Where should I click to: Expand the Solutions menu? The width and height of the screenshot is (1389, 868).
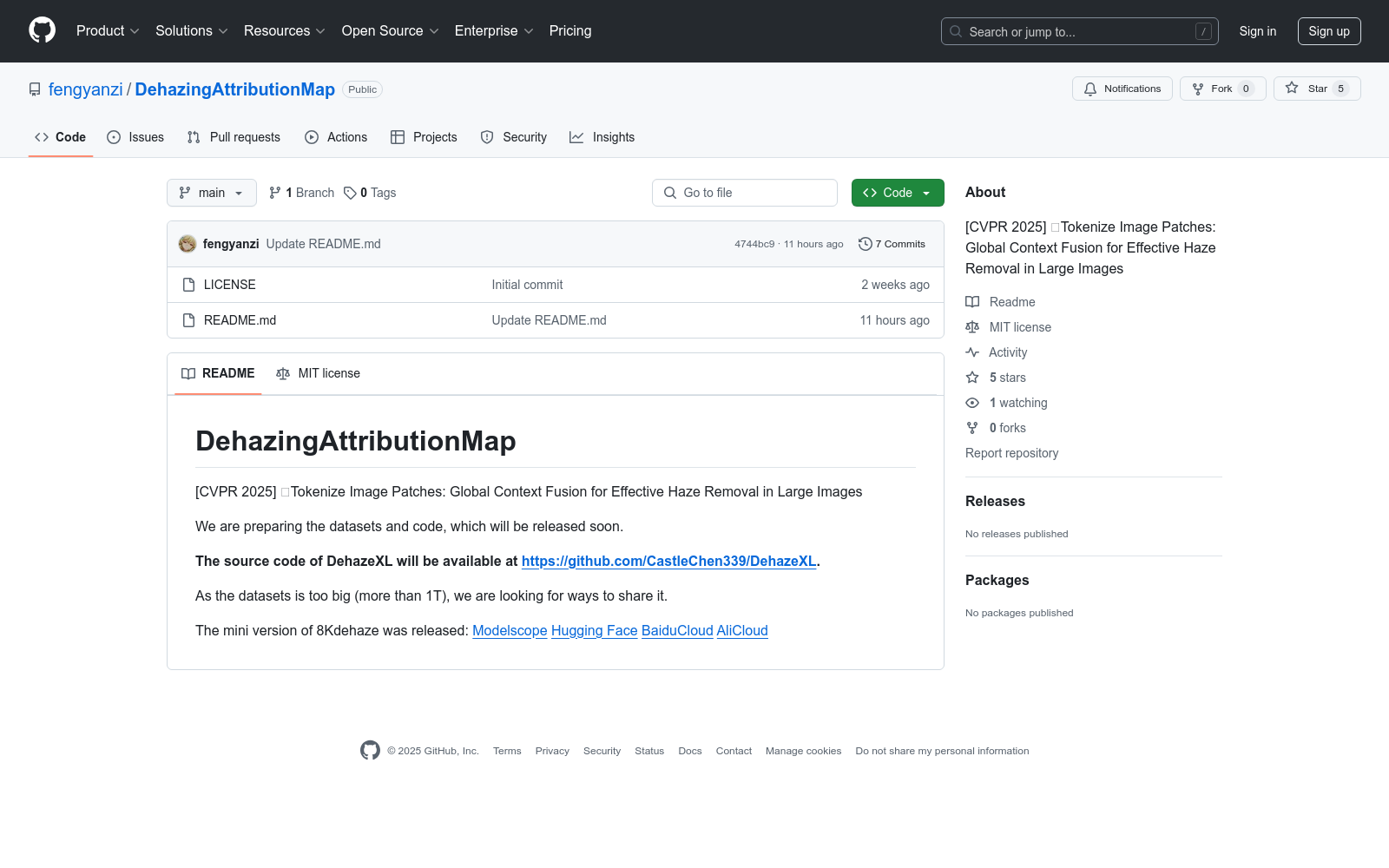point(192,31)
